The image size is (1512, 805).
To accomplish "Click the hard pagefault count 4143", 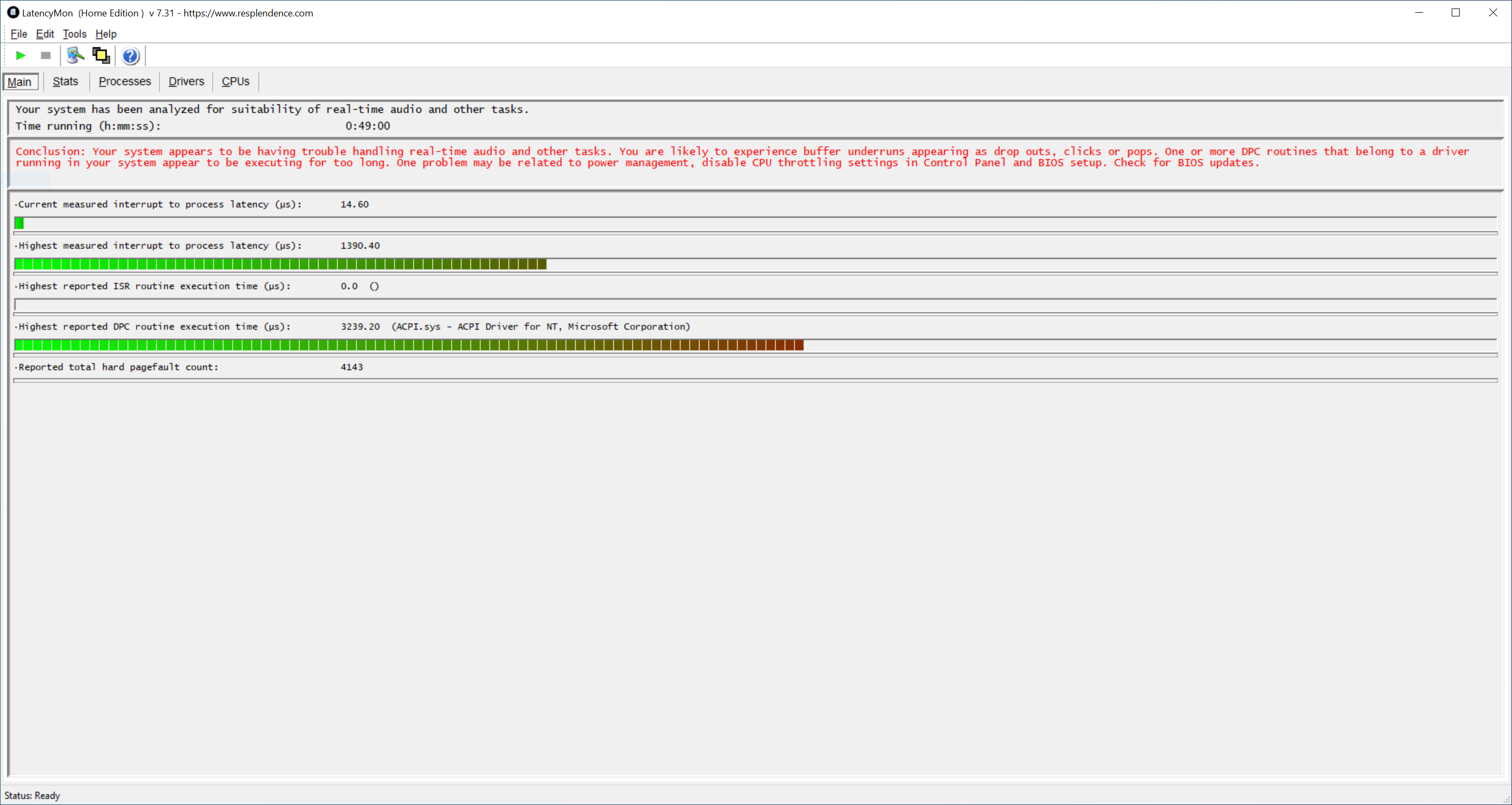I will 352,367.
